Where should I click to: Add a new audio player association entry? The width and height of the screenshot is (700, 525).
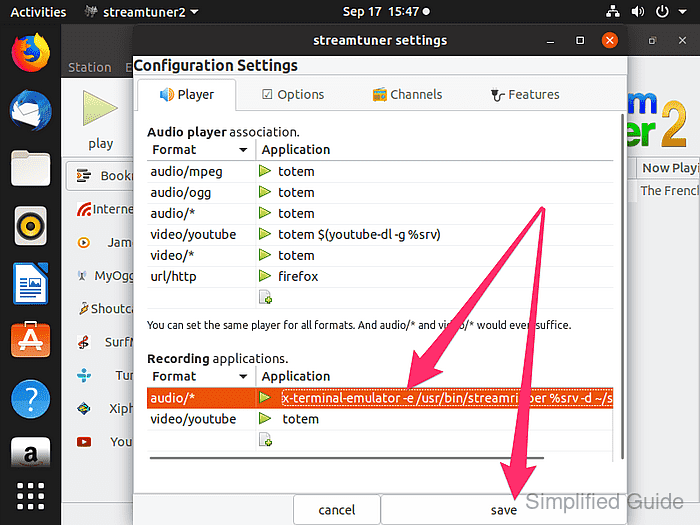(x=265, y=297)
